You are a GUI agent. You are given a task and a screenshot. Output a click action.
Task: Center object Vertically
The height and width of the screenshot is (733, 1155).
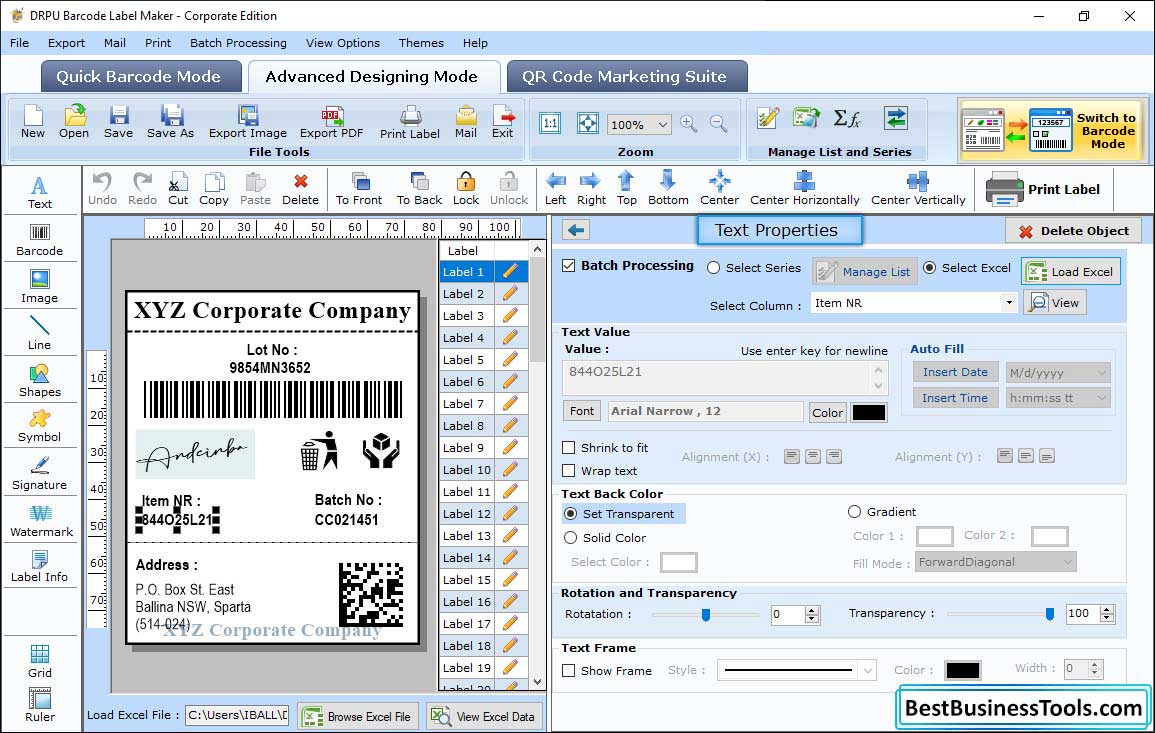918,189
